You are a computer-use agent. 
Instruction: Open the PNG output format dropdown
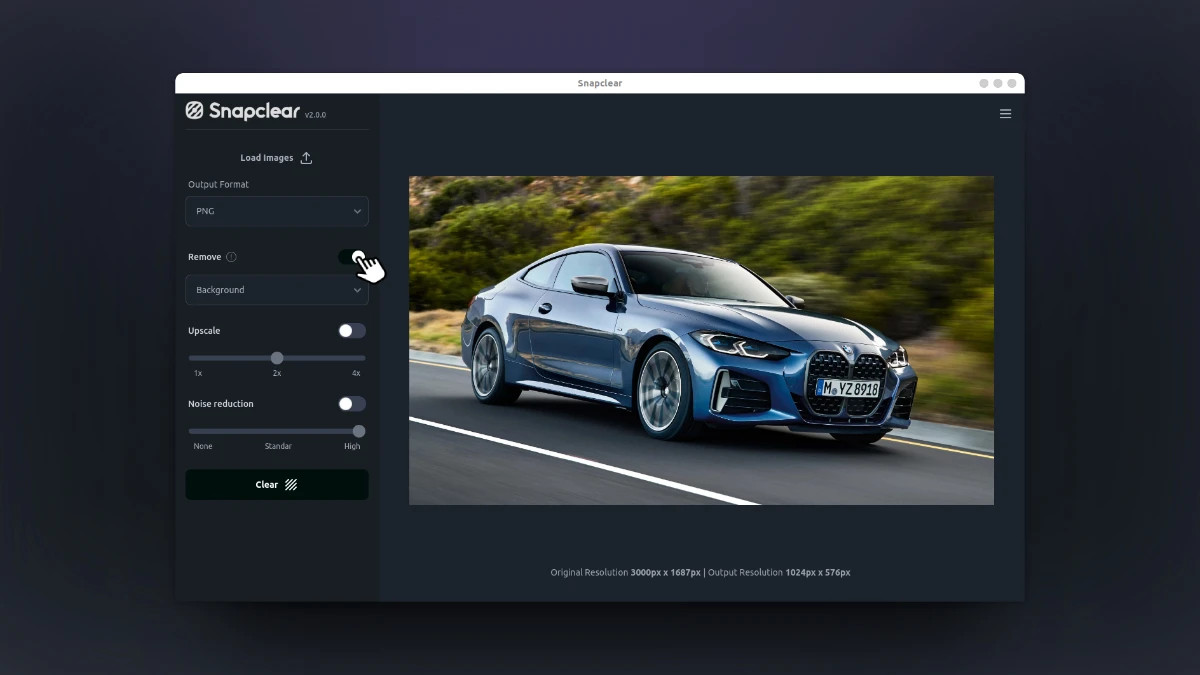point(277,212)
